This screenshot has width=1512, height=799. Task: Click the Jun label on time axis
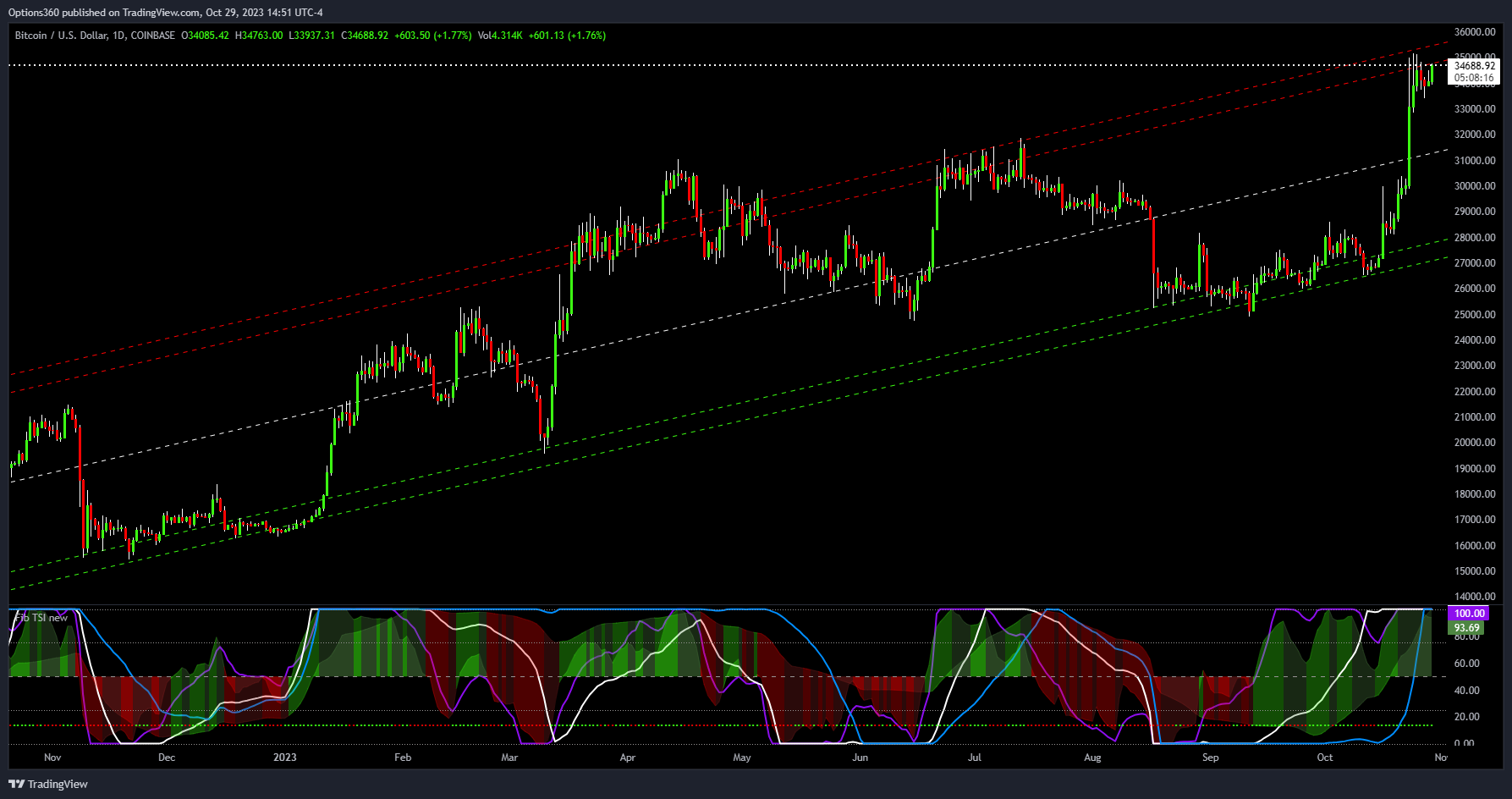(x=860, y=758)
